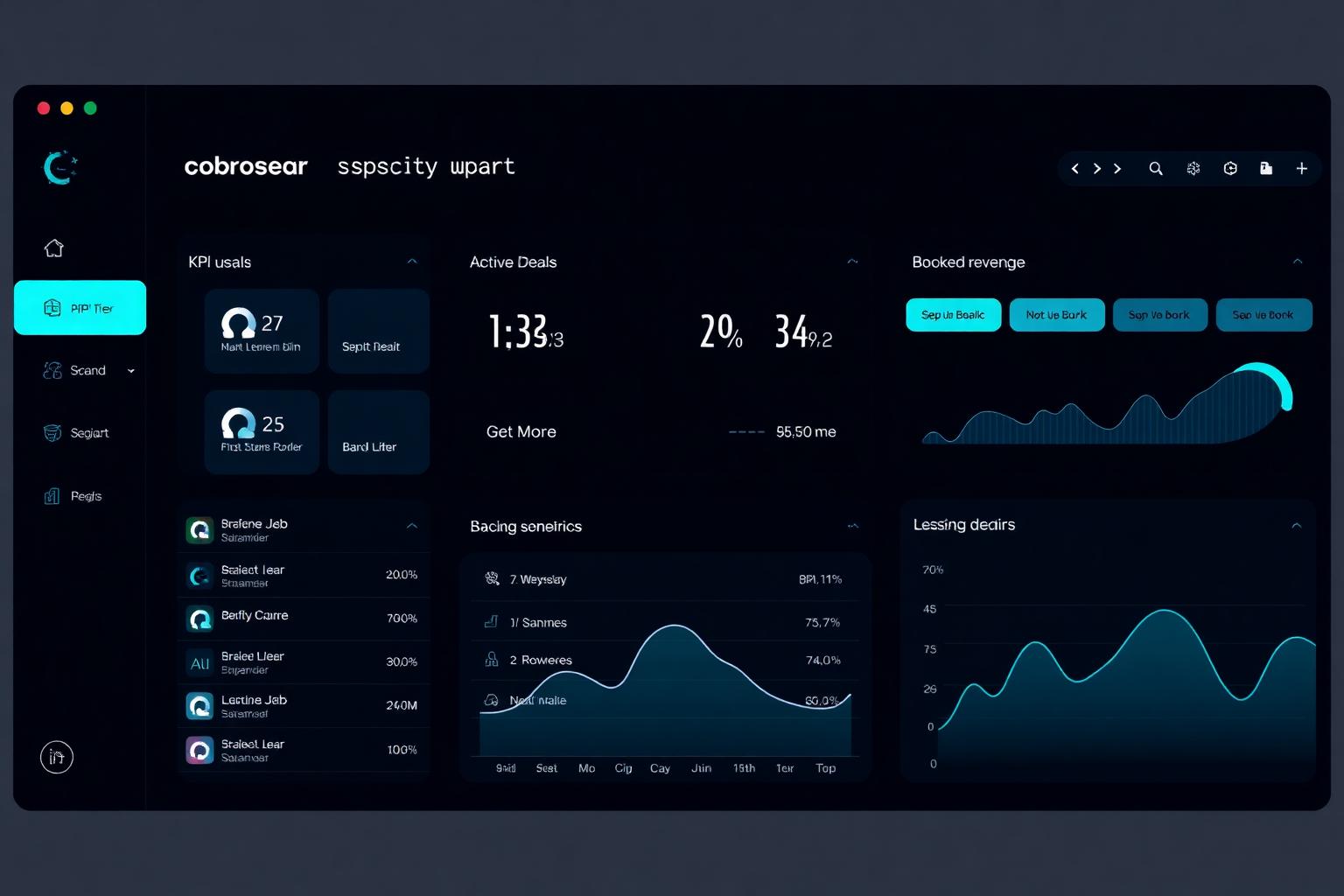The width and height of the screenshot is (1344, 896).
Task: Click the Sanmes row chart icon
Action: click(x=491, y=622)
